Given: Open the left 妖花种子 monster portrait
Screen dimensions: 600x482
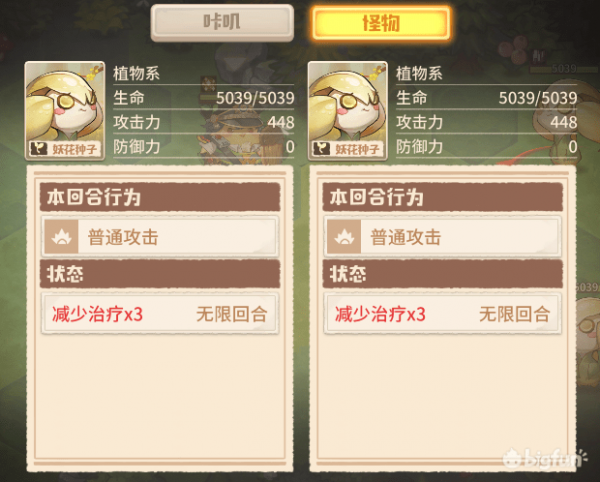Looking at the screenshot, I should click(65, 111).
